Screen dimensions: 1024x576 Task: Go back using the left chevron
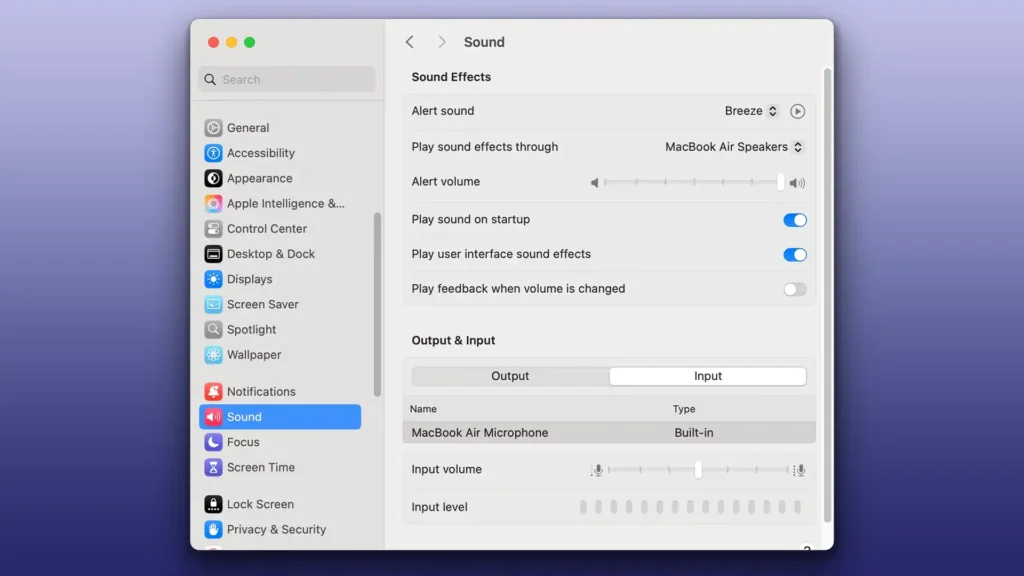[410, 42]
